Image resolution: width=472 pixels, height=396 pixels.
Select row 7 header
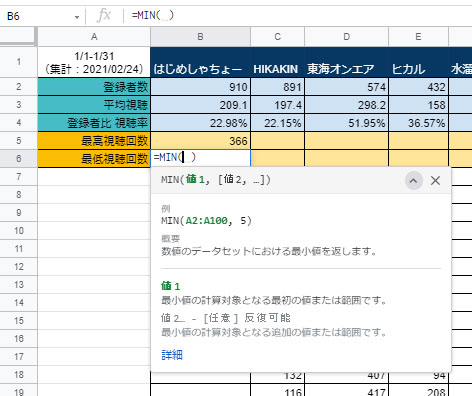pyautogui.click(x=19, y=177)
